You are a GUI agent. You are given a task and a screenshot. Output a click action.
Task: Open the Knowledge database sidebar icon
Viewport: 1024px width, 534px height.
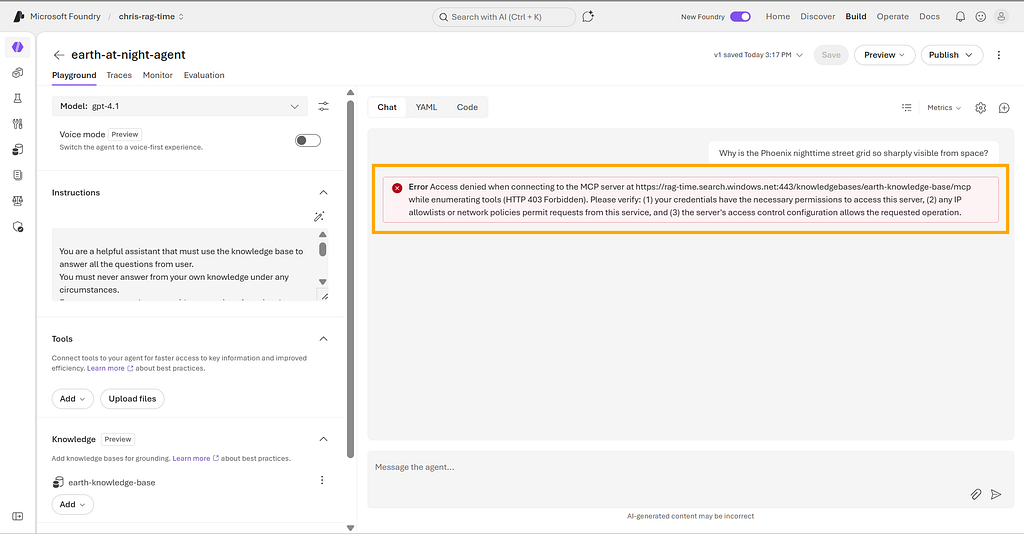pyautogui.click(x=18, y=149)
